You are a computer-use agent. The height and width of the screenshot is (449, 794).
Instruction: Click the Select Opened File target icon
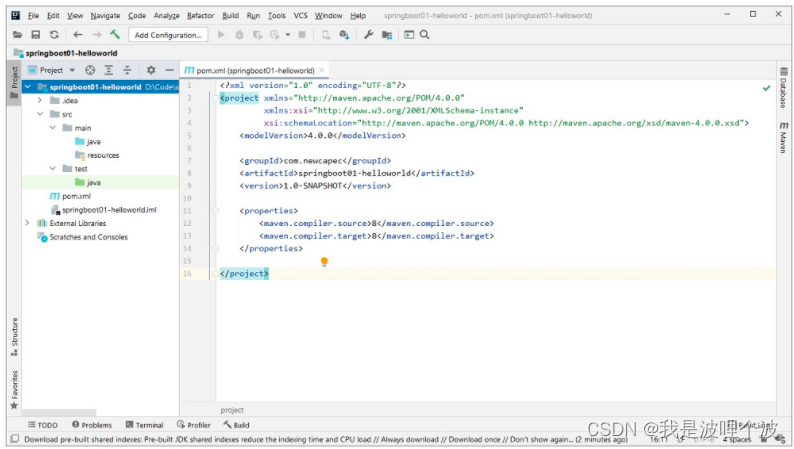[90, 70]
